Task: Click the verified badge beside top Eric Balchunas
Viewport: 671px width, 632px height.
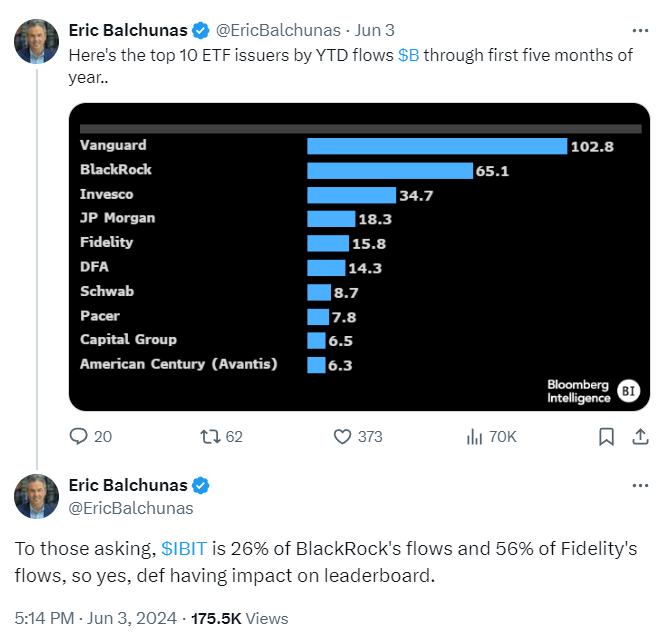Action: (200, 31)
